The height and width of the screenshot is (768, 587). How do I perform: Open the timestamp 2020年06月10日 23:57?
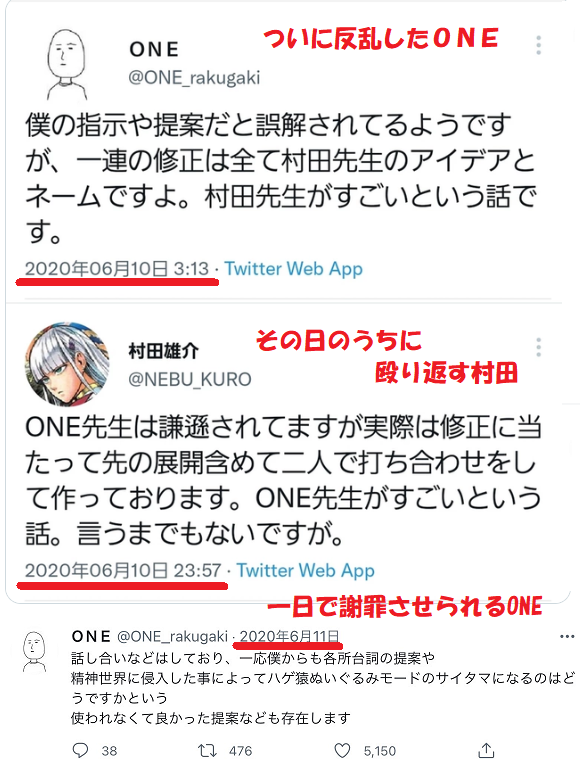(123, 571)
